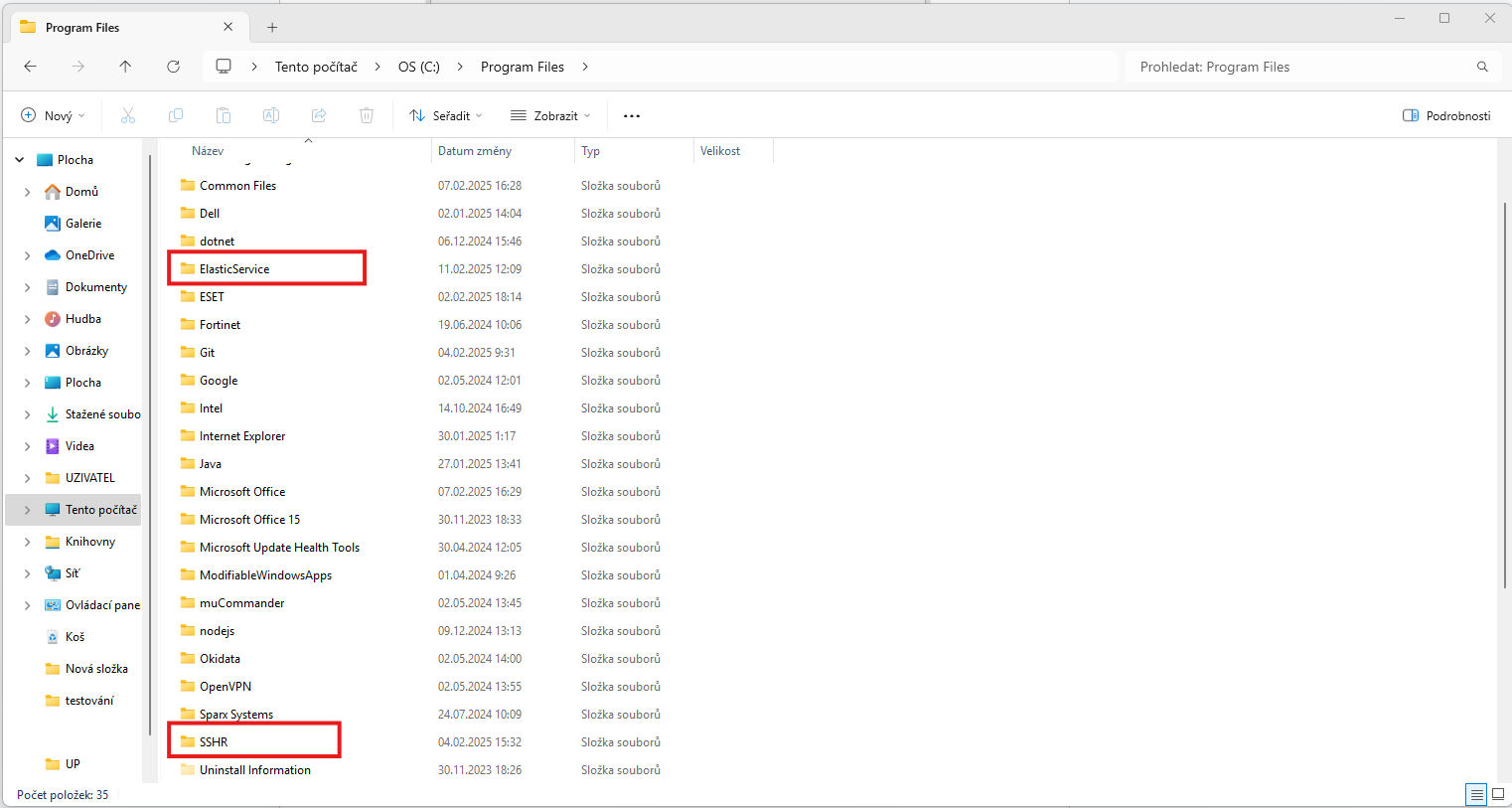Viewport: 1512px width, 808px height.
Task: Open the Seřadit sort dropdown
Action: click(x=446, y=115)
